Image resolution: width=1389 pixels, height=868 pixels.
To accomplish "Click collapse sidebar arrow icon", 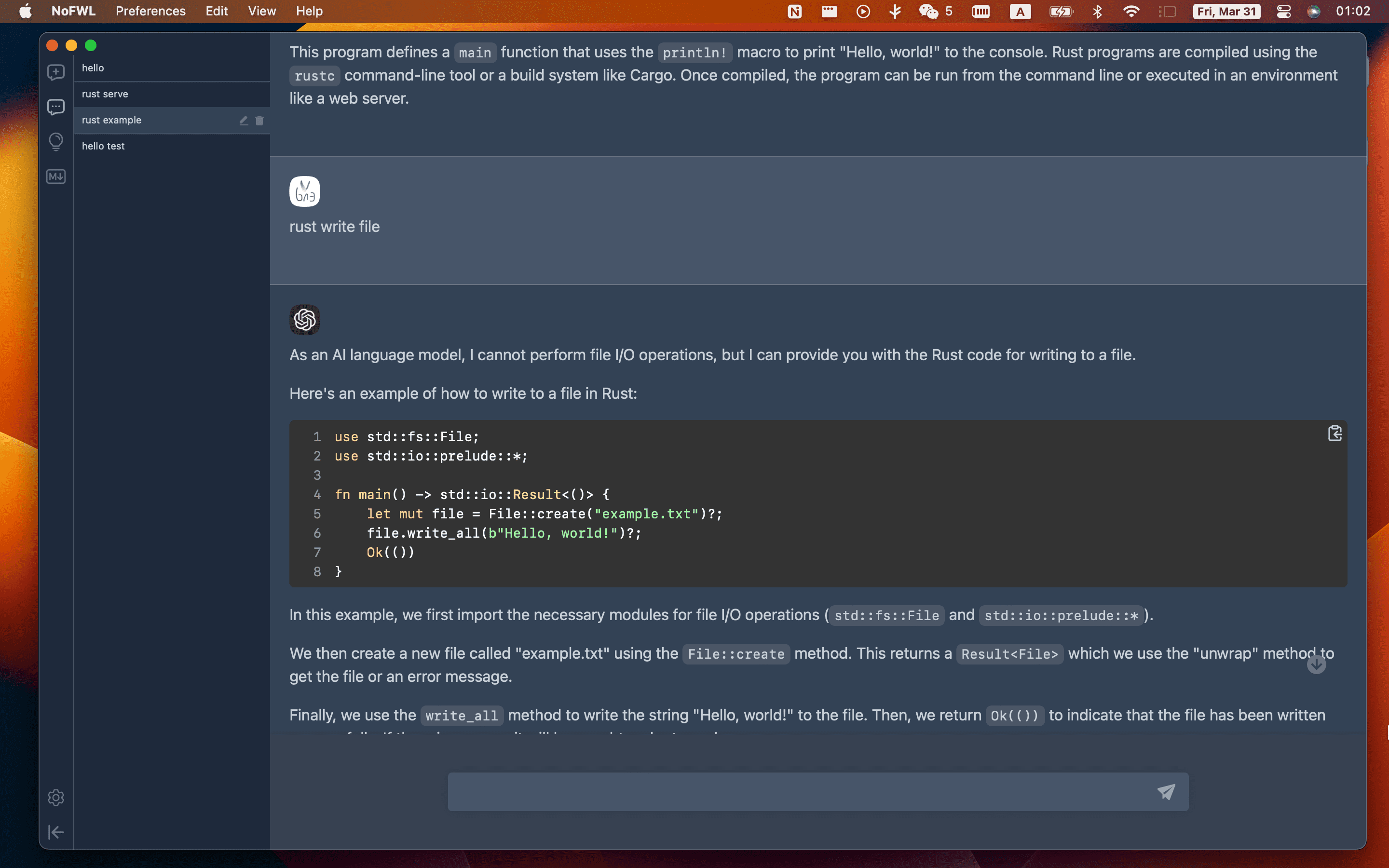I will tap(55, 831).
